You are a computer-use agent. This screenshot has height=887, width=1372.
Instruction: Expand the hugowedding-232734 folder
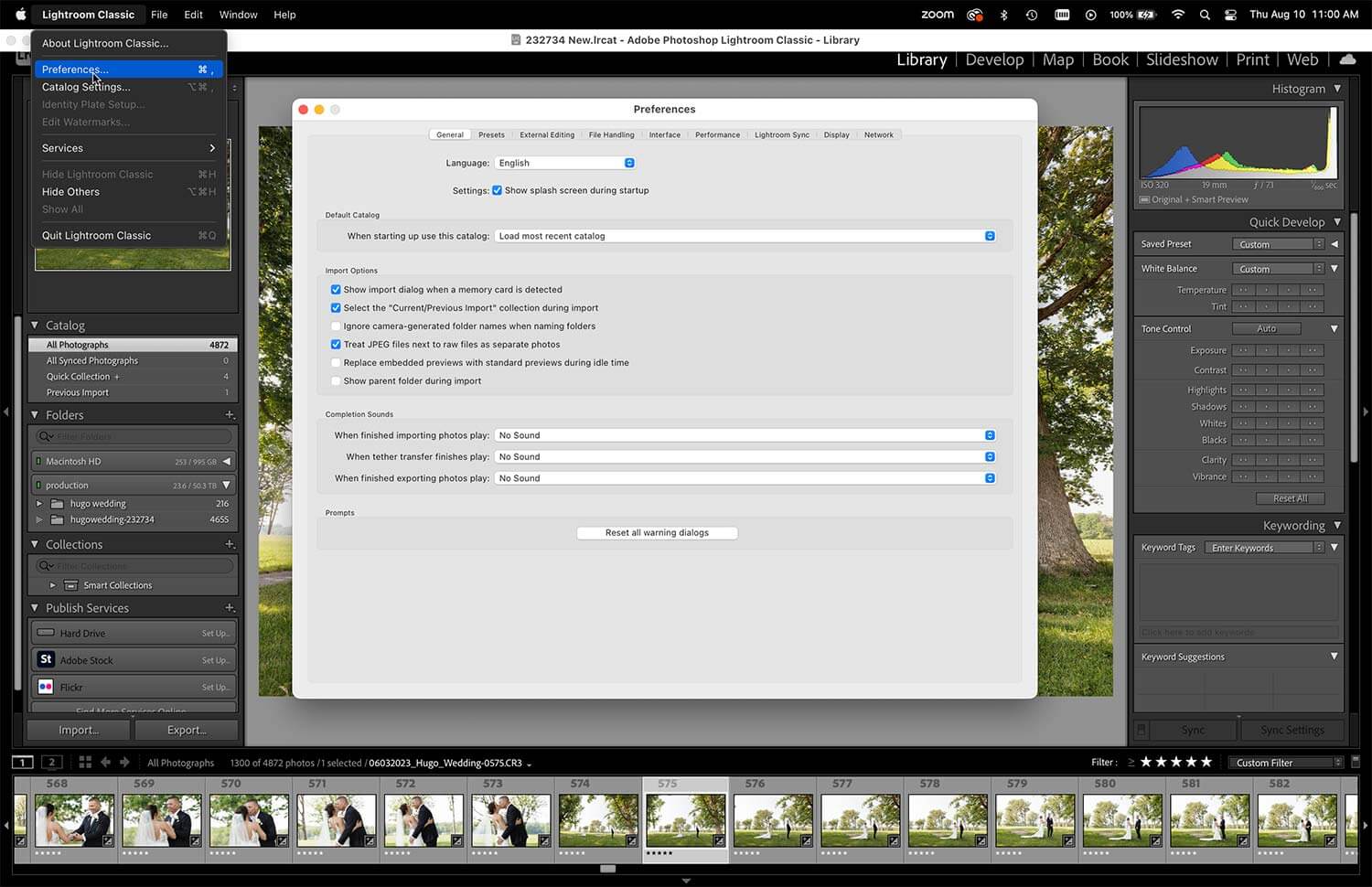tap(39, 519)
